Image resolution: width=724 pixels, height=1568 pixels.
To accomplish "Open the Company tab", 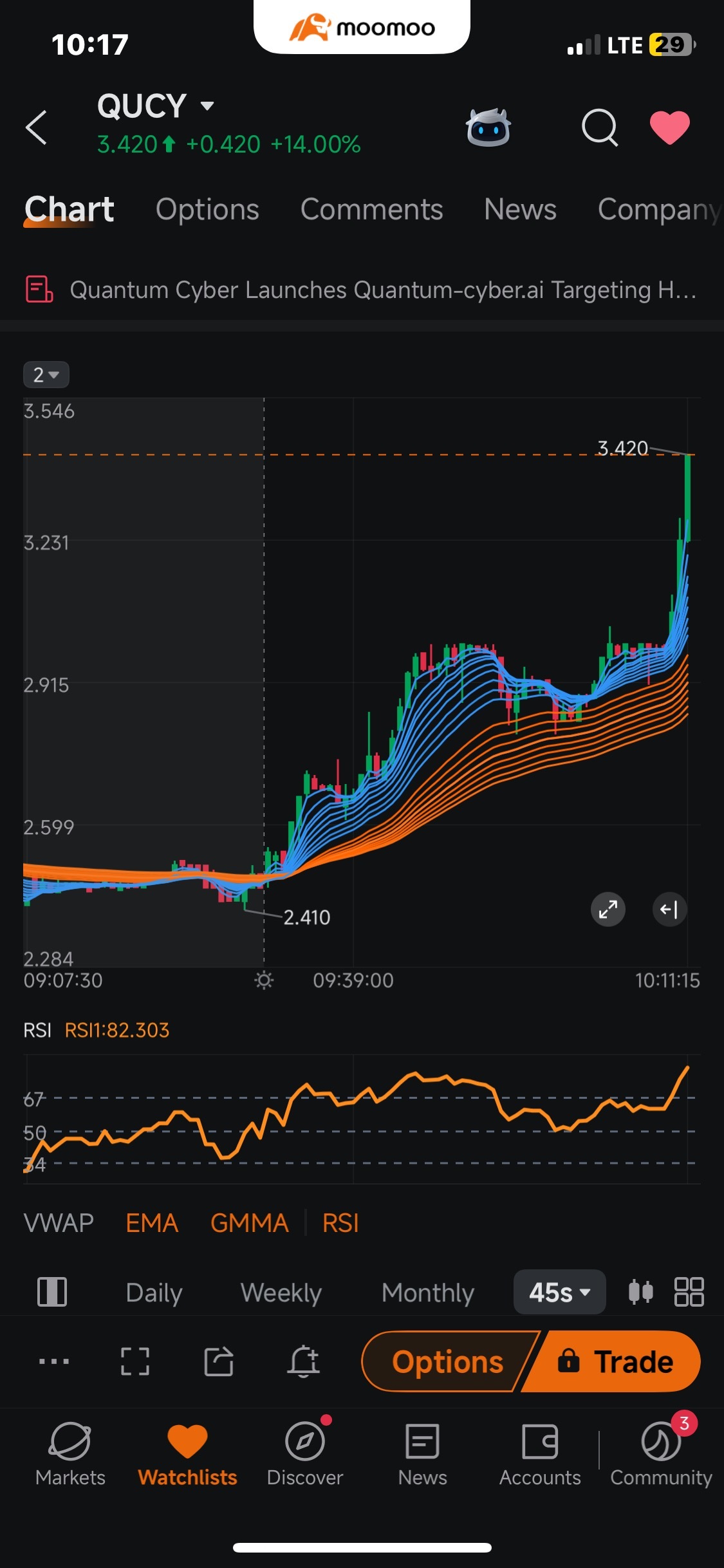I will pos(660,210).
